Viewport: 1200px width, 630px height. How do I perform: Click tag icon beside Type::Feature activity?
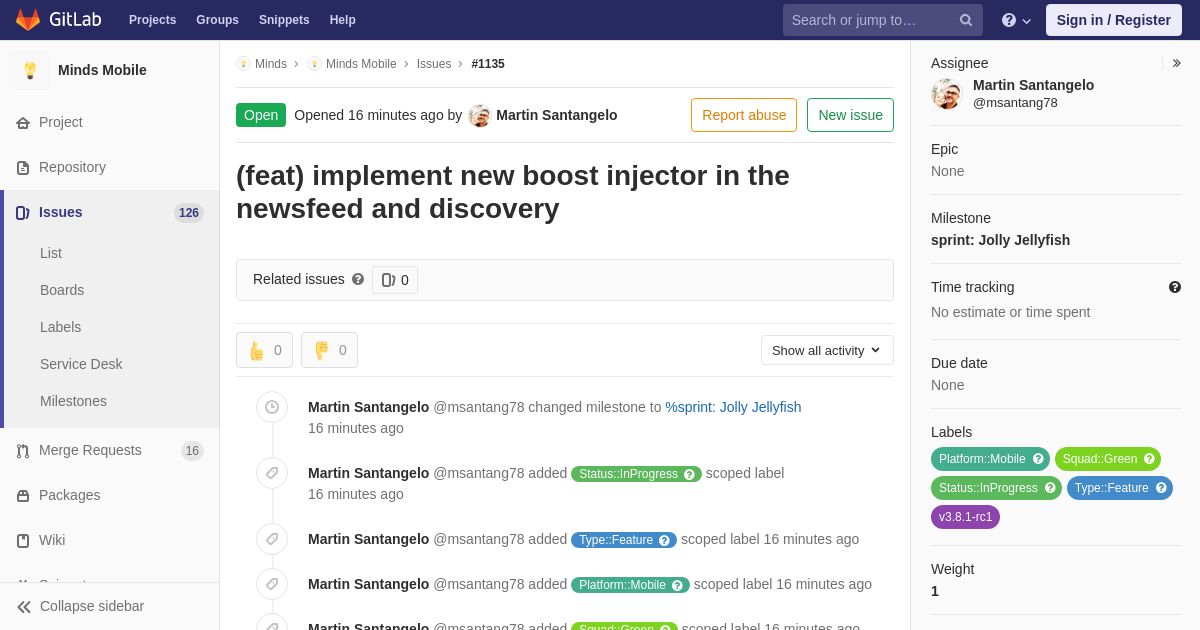272,539
